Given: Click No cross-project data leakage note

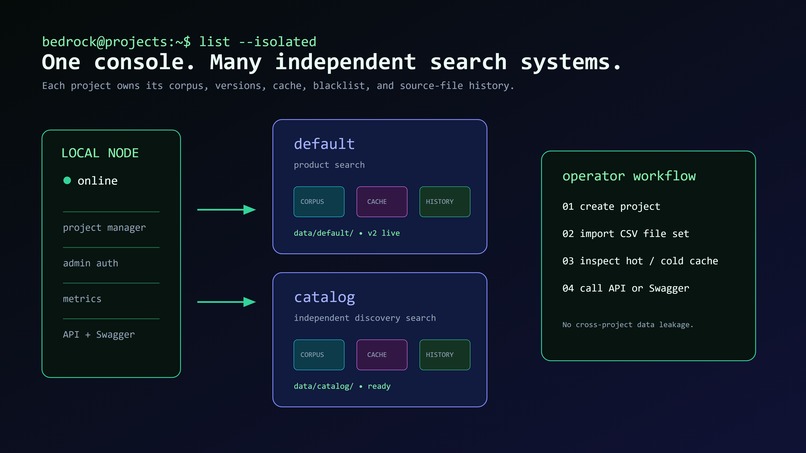Looking at the screenshot, I should [x=628, y=324].
